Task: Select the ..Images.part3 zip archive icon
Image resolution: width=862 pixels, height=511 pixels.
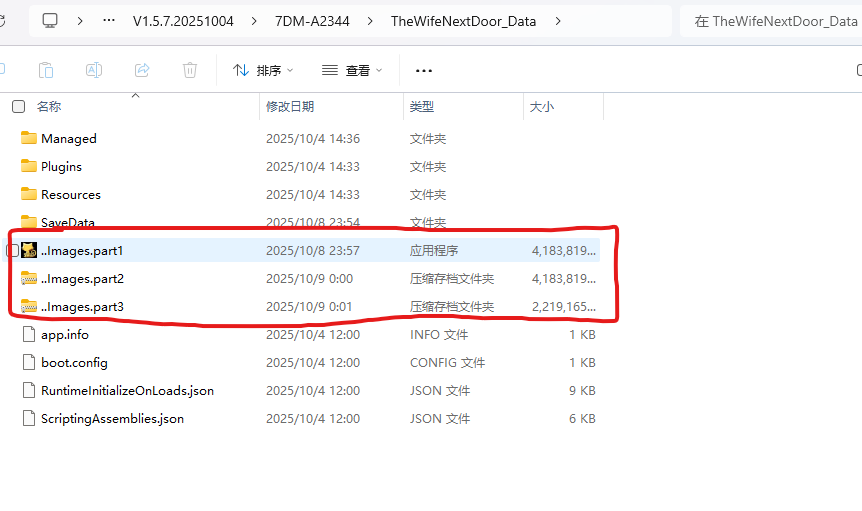Action: coord(29,307)
